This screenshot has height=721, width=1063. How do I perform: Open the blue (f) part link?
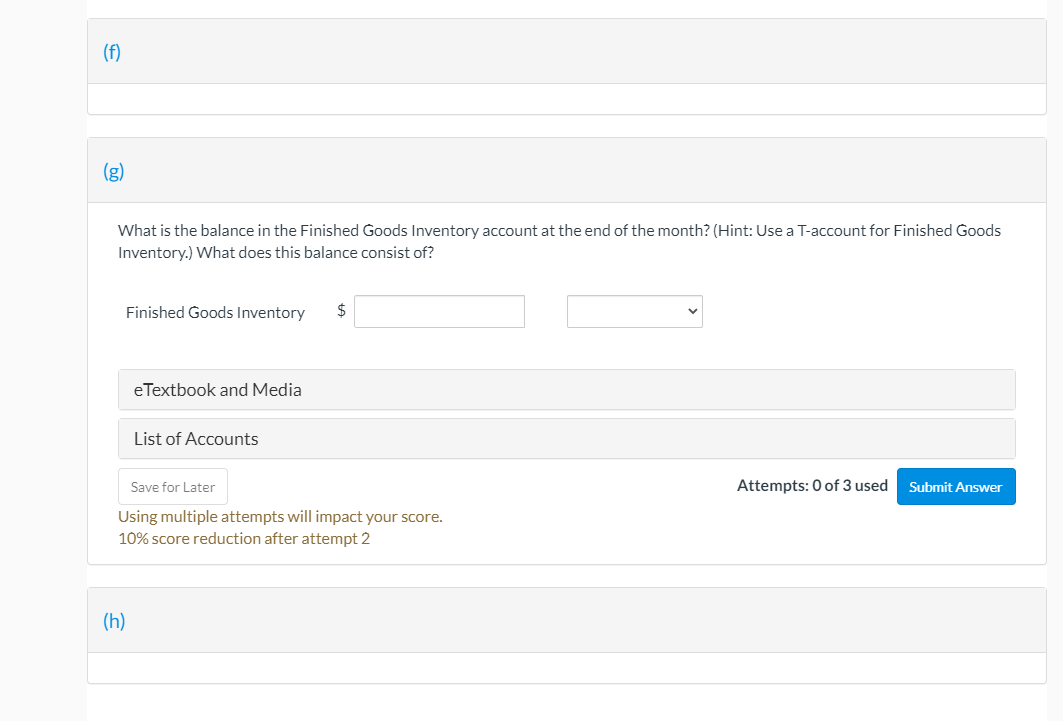coord(112,52)
